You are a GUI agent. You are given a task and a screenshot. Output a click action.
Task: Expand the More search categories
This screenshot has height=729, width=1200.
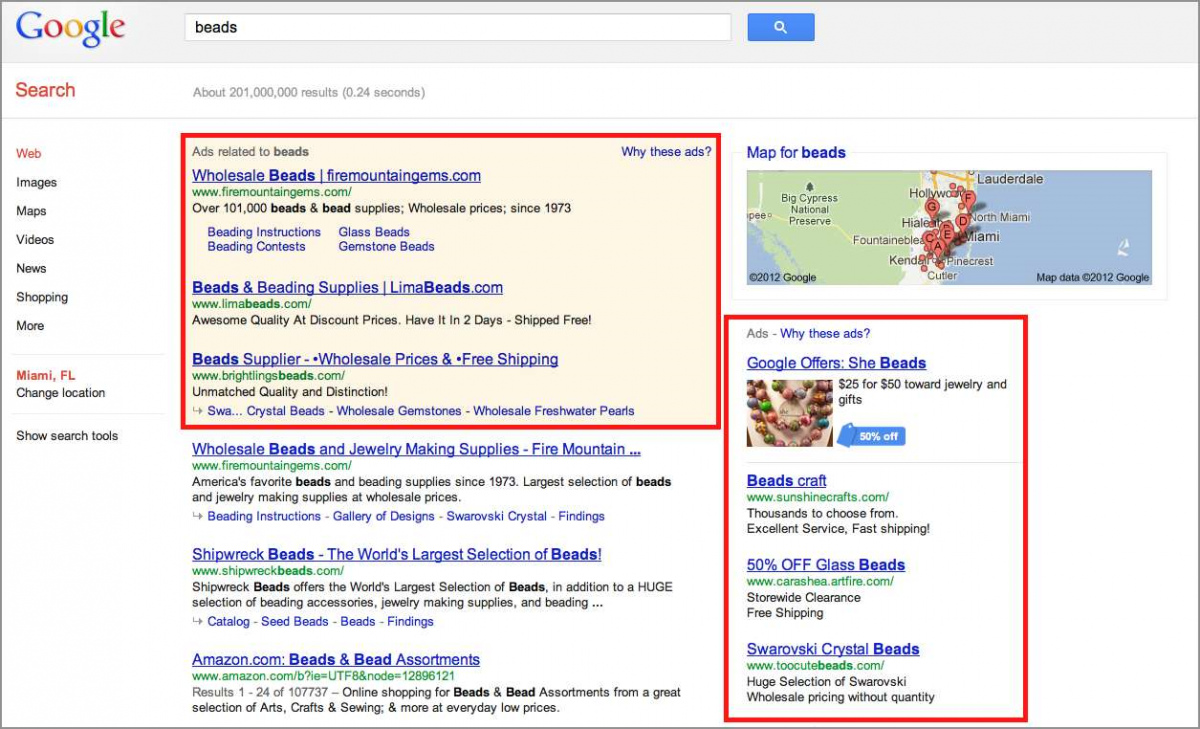(x=30, y=326)
